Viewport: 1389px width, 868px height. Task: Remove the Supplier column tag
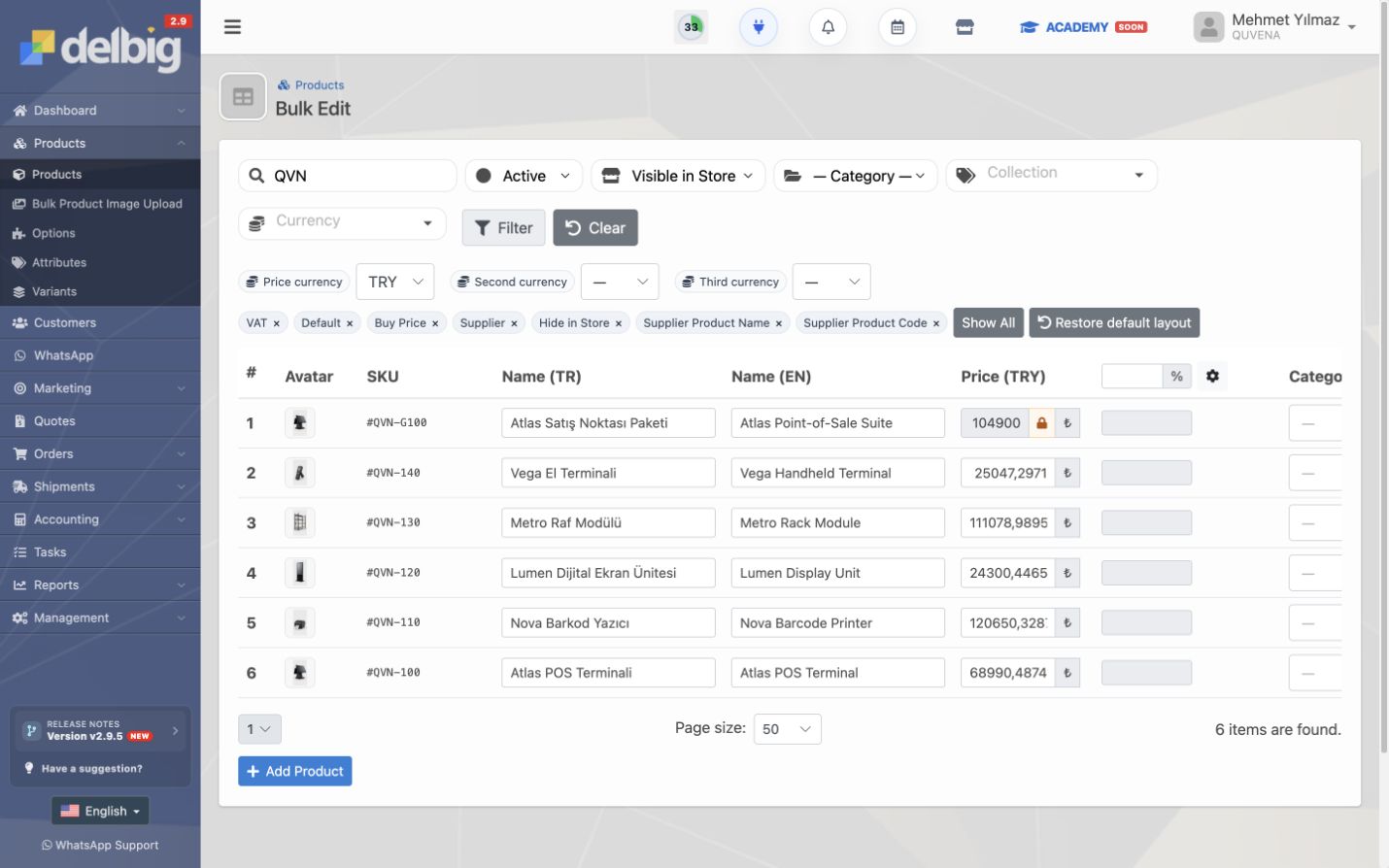coord(514,323)
